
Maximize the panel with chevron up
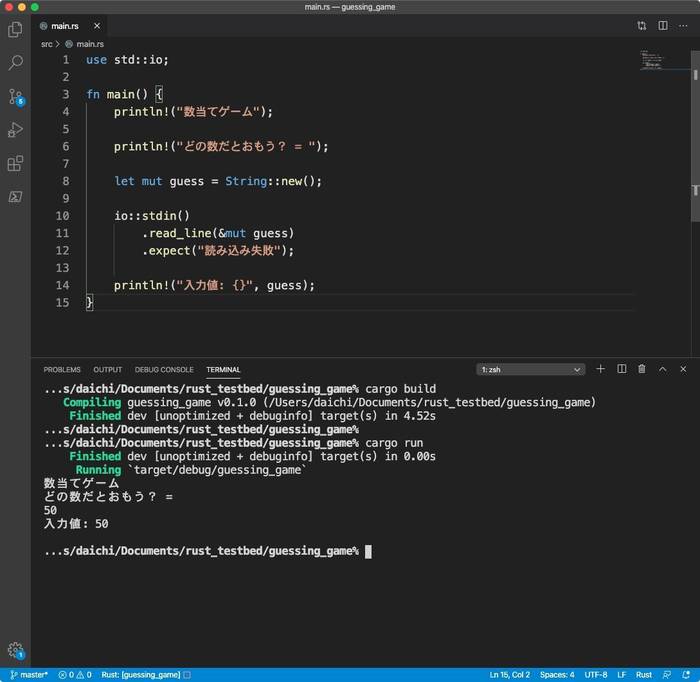662,369
